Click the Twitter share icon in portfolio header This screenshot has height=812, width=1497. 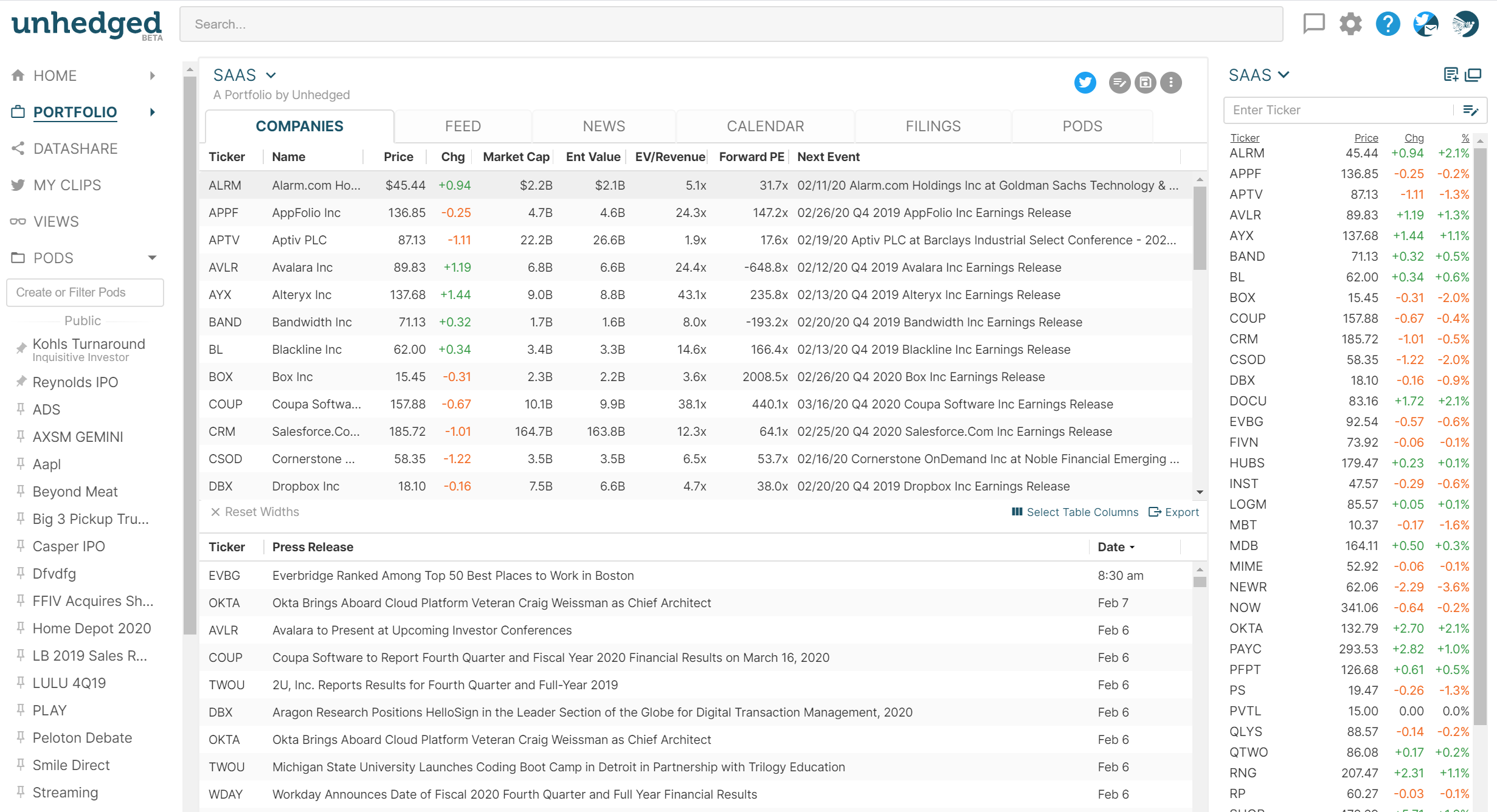[x=1085, y=83]
